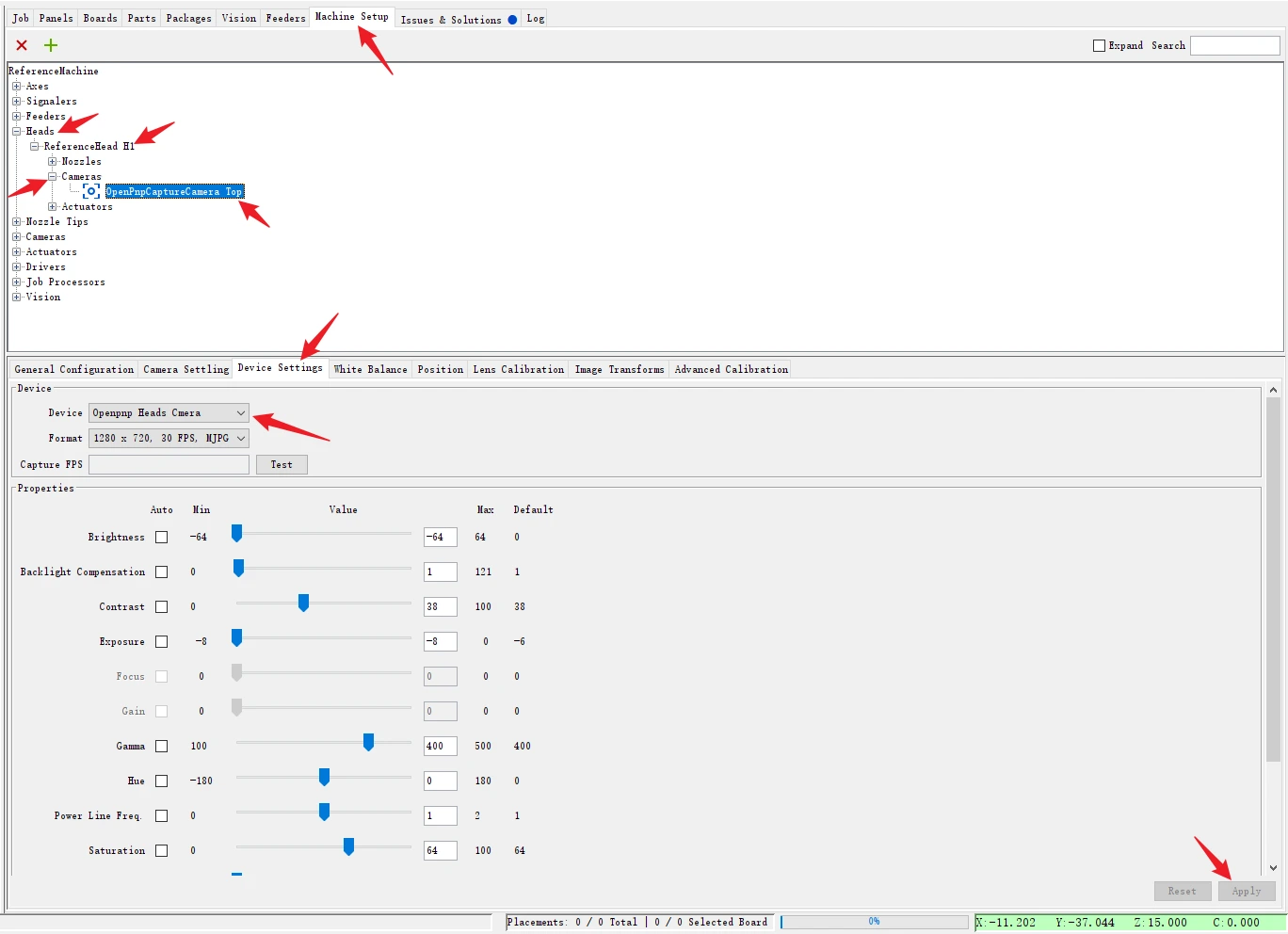Viewport: 1288px width, 934px height.
Task: Enable the Brightness Auto checkbox
Action: click(161, 537)
